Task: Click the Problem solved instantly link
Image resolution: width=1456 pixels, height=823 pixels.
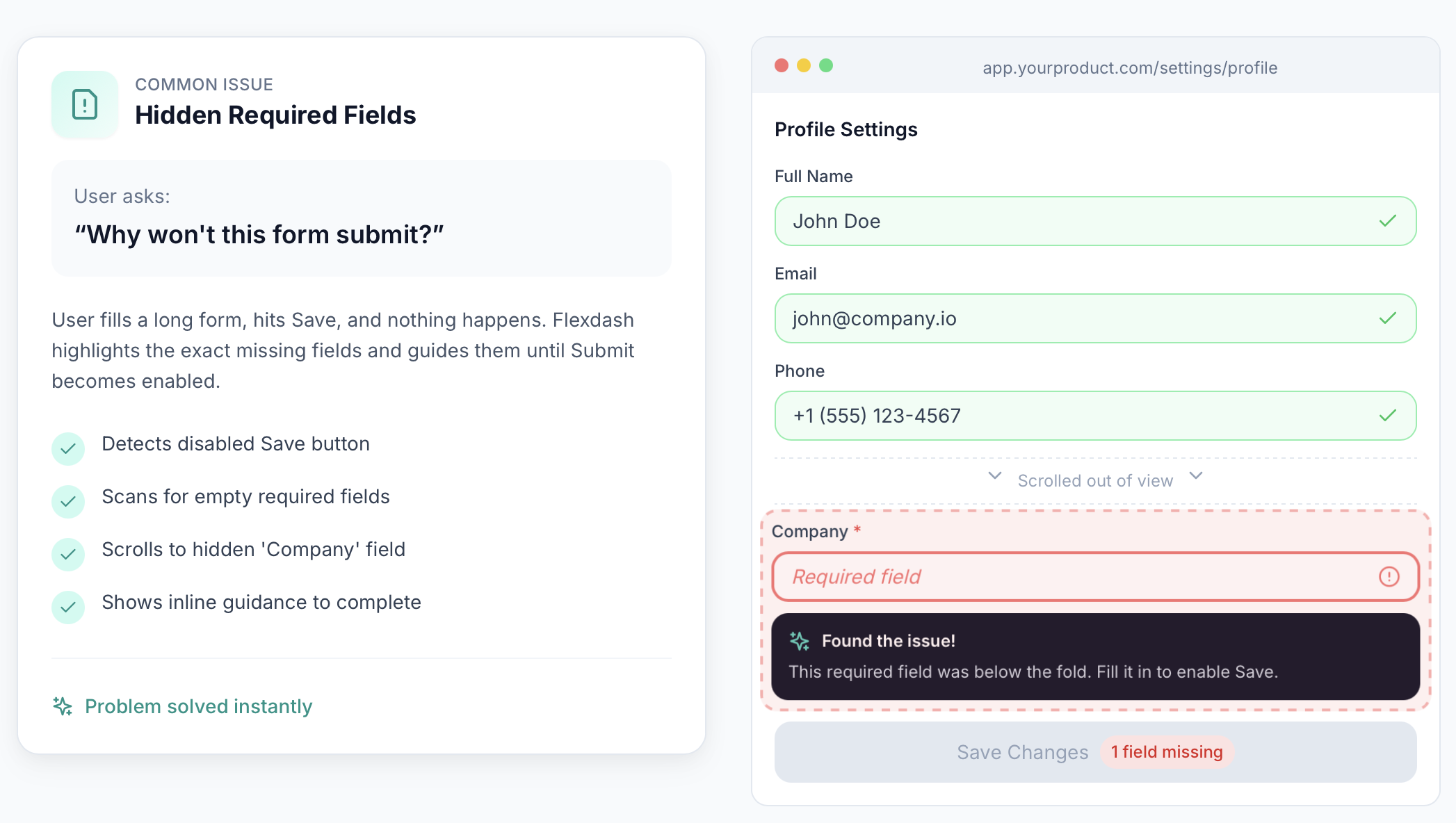Action: 198,706
